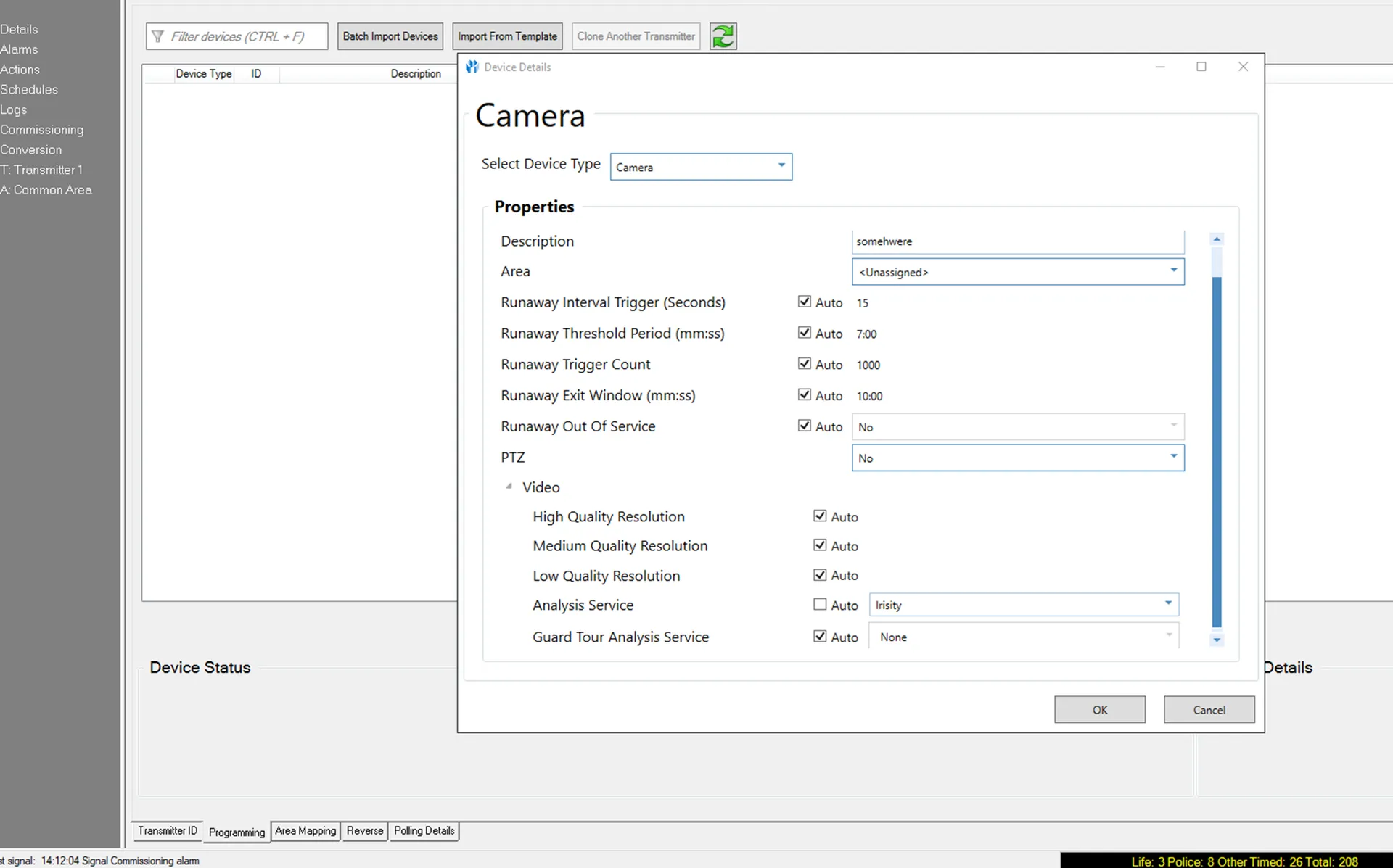Image resolution: width=1393 pixels, height=868 pixels.
Task: Click the Device Details window app icon
Action: tap(472, 67)
